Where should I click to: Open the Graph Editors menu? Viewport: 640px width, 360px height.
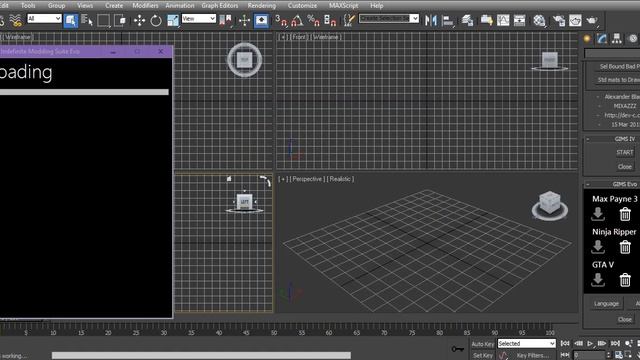tap(220, 5)
